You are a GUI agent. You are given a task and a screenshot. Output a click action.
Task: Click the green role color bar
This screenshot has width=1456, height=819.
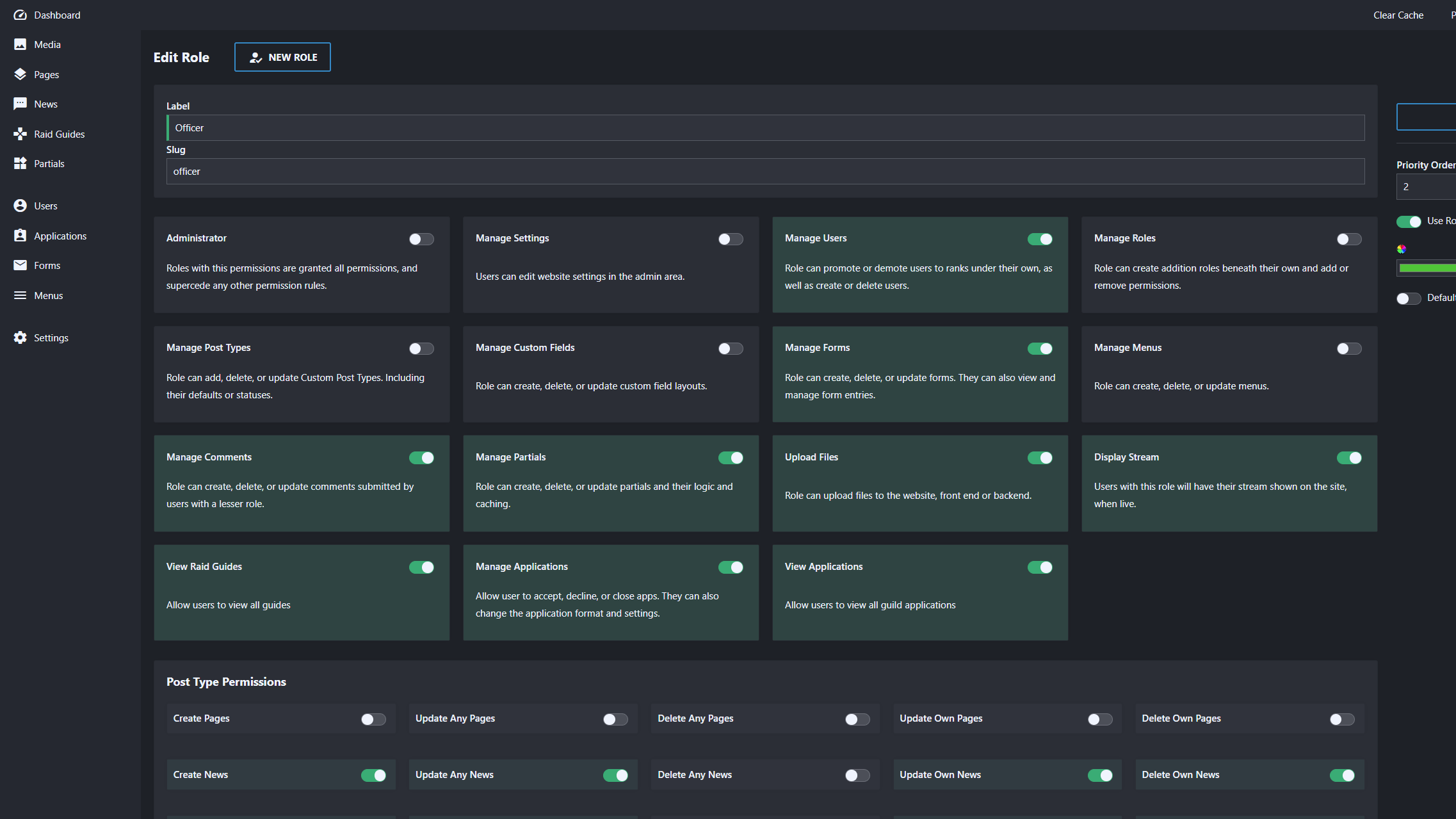[x=1427, y=268]
